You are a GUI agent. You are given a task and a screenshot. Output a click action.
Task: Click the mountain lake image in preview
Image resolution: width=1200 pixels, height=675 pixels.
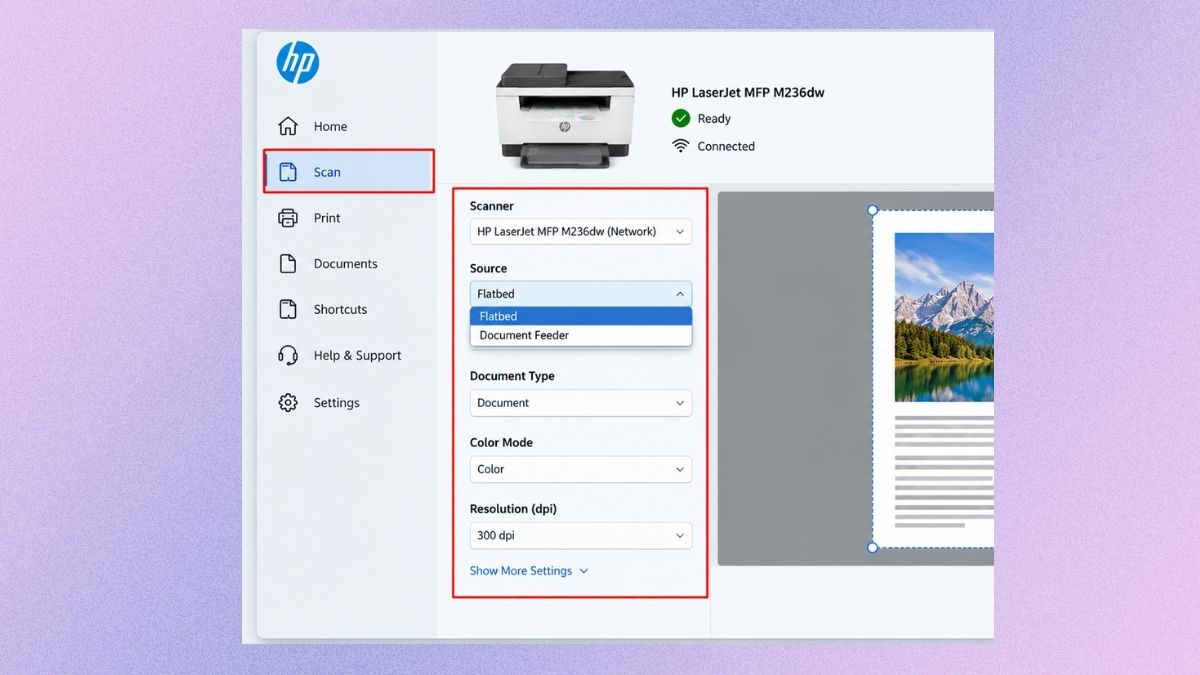944,317
